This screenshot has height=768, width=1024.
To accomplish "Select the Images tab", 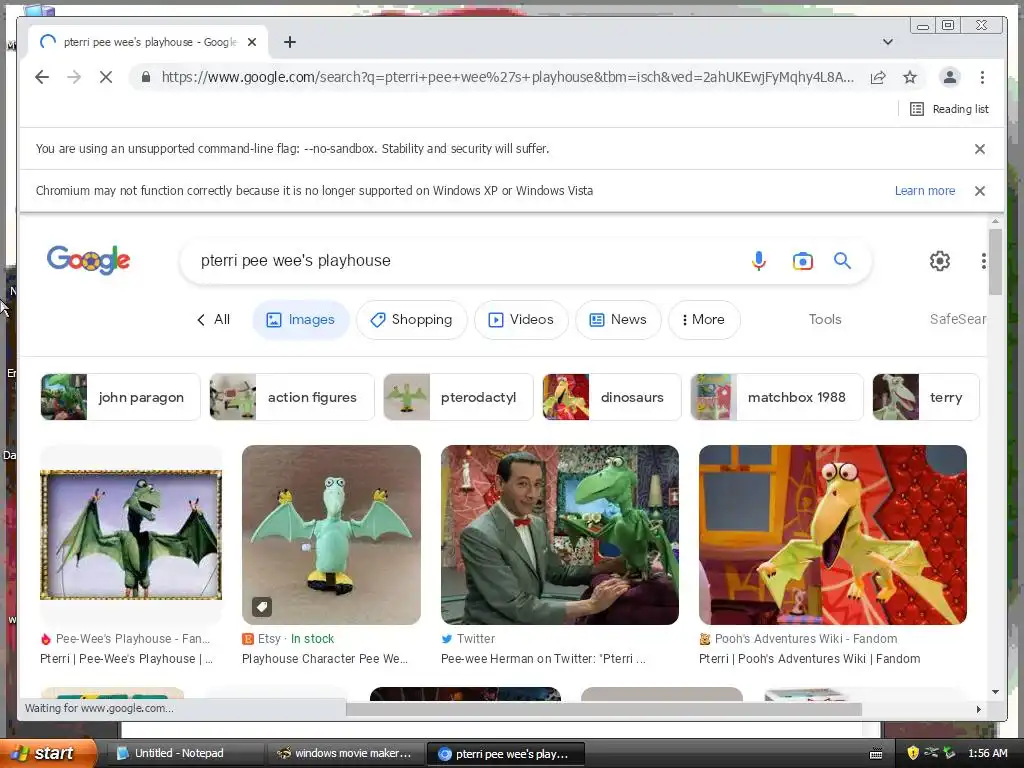I will (x=300, y=319).
